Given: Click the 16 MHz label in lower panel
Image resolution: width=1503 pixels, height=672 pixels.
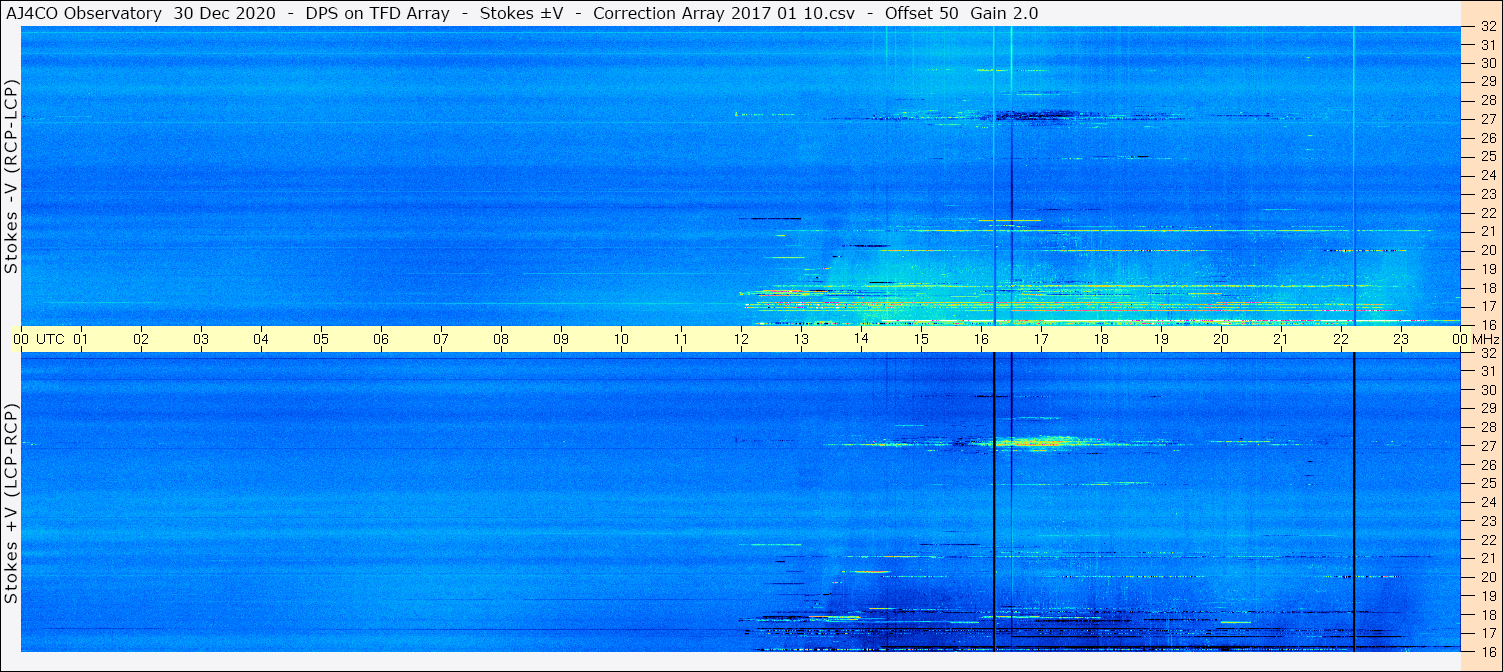Looking at the screenshot, I should pyautogui.click(x=1488, y=651).
